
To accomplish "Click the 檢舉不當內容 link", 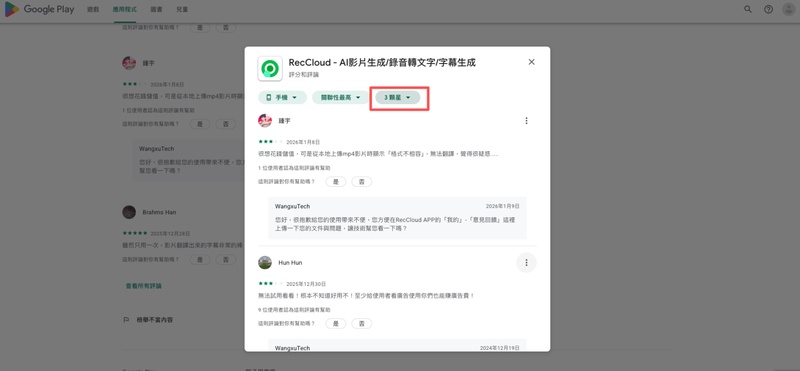I will [155, 320].
